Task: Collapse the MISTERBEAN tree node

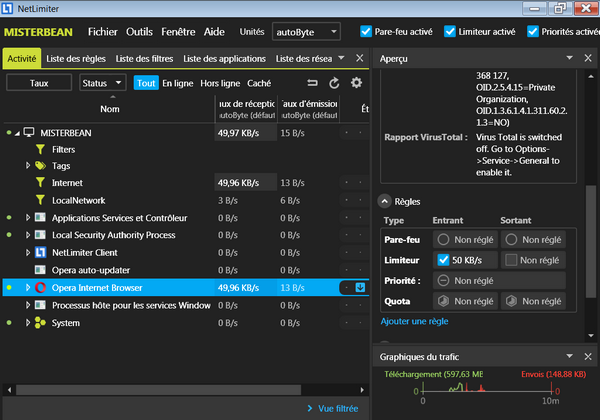Action: pos(17,133)
